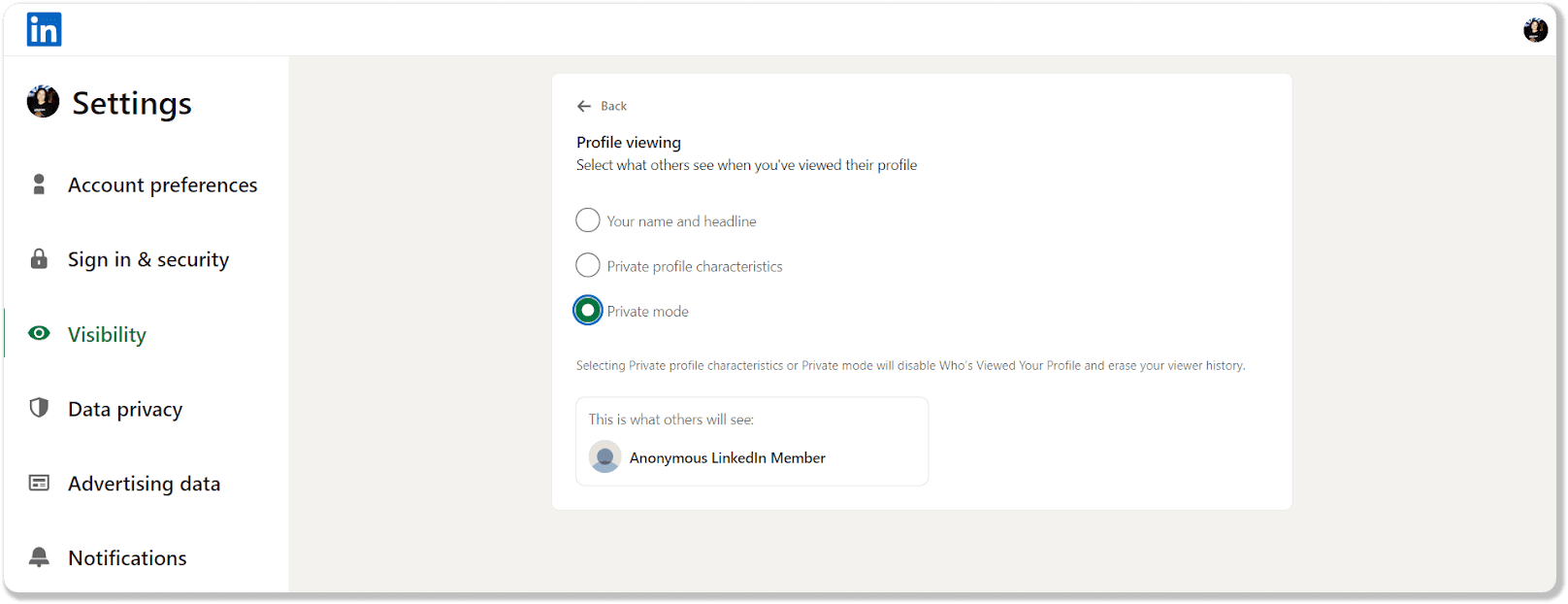Screen dimensions: 1568x604
Task: Click the Sign in & security lock icon
Action: tap(39, 259)
